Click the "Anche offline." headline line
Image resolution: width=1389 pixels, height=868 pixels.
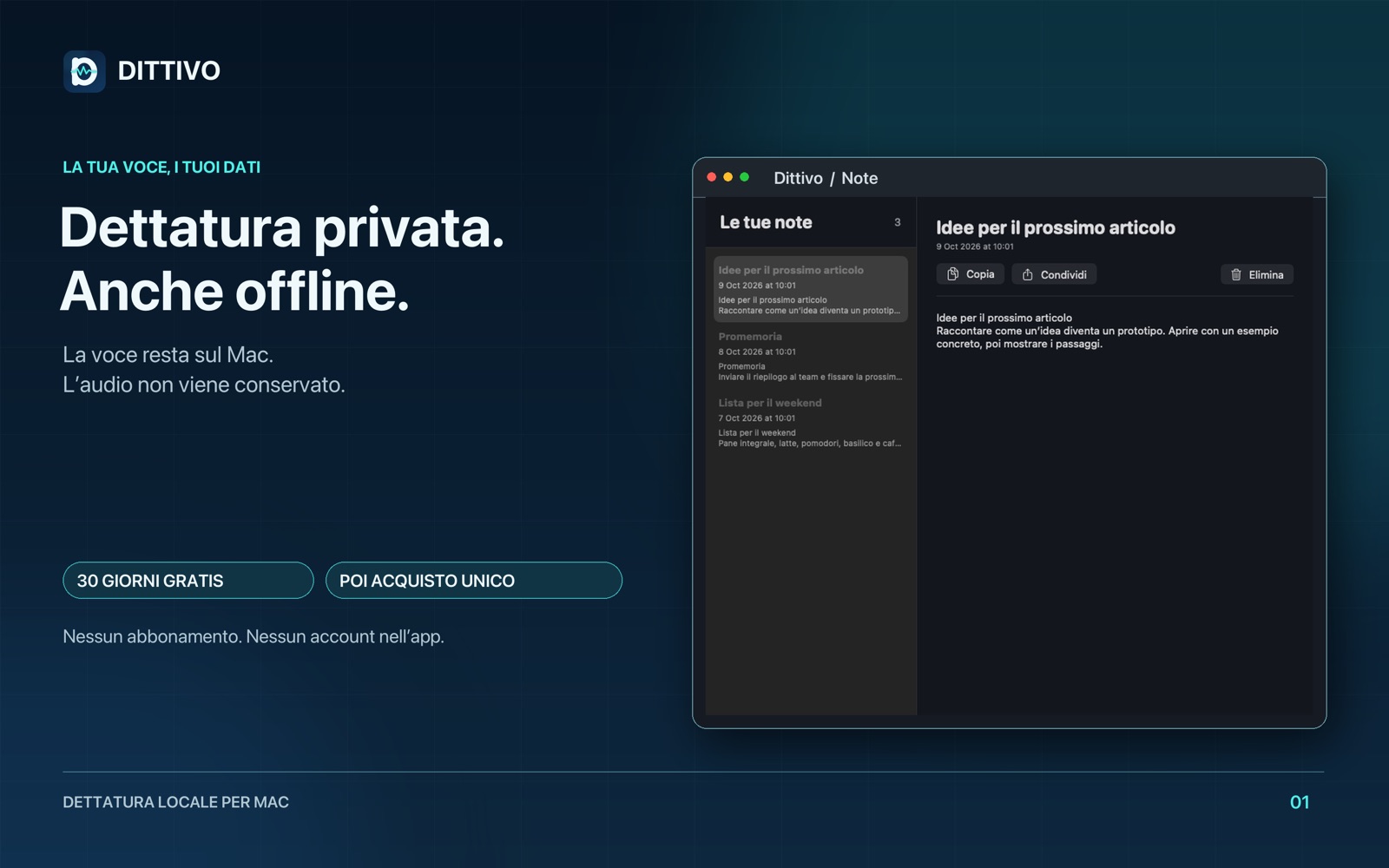coord(234,291)
